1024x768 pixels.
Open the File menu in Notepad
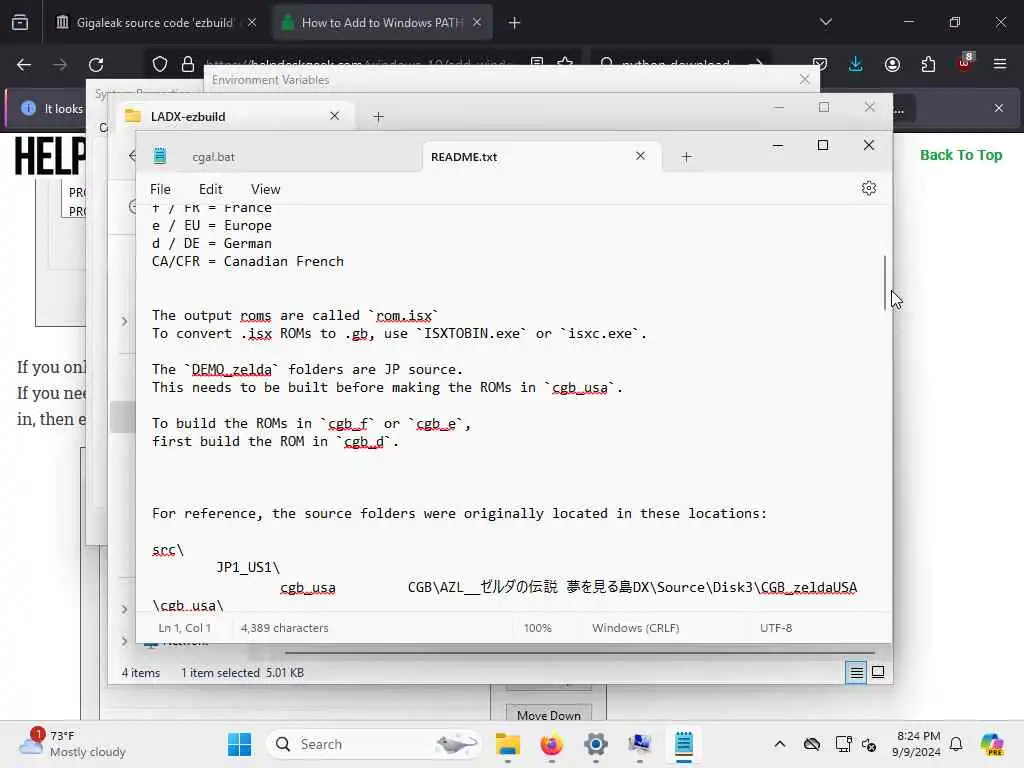pos(160,189)
